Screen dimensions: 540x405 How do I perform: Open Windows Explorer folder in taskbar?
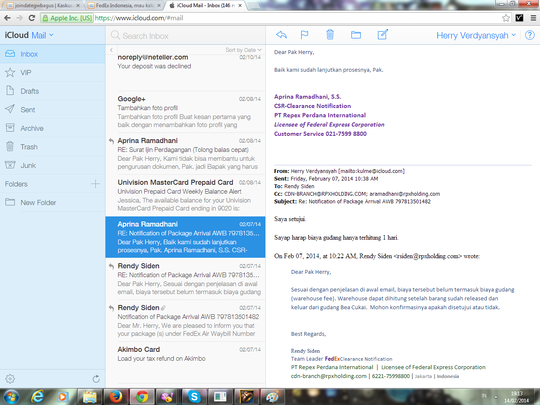pyautogui.click(x=90, y=397)
